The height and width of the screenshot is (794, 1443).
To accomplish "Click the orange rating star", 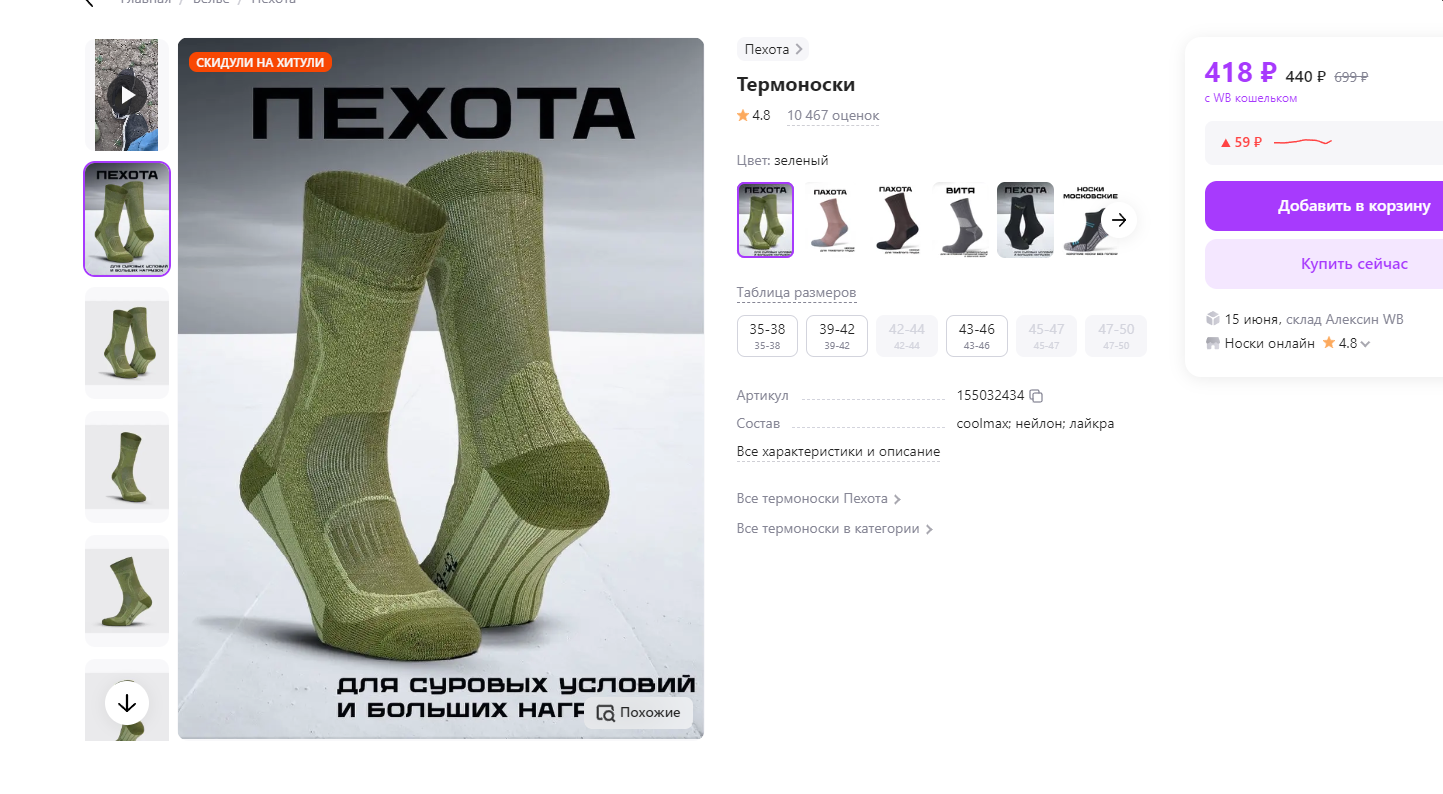I will [743, 115].
